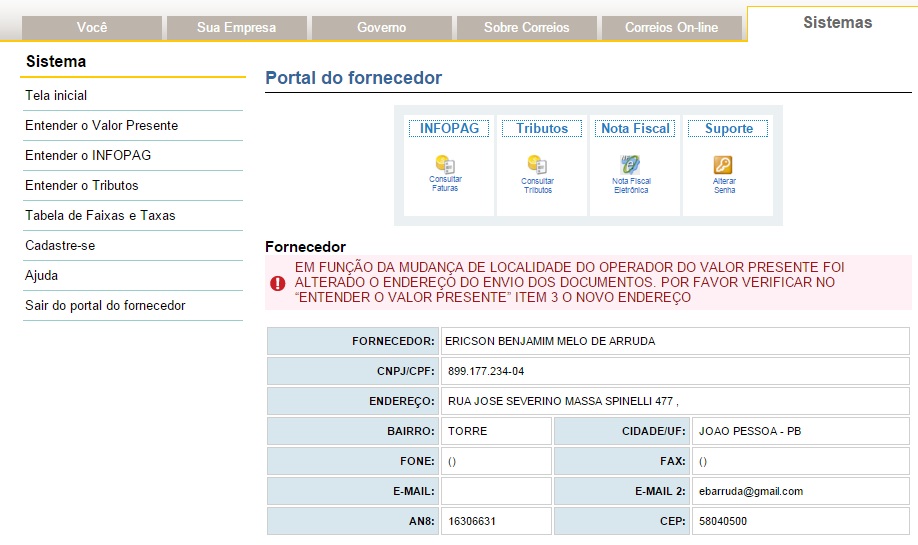Go to Tela inicial in sidebar
The width and height of the screenshot is (918, 545).
click(x=56, y=95)
